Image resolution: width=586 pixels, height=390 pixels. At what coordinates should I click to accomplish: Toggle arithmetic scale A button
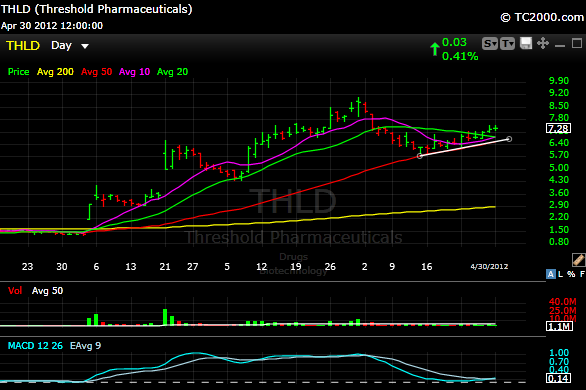[550, 274]
